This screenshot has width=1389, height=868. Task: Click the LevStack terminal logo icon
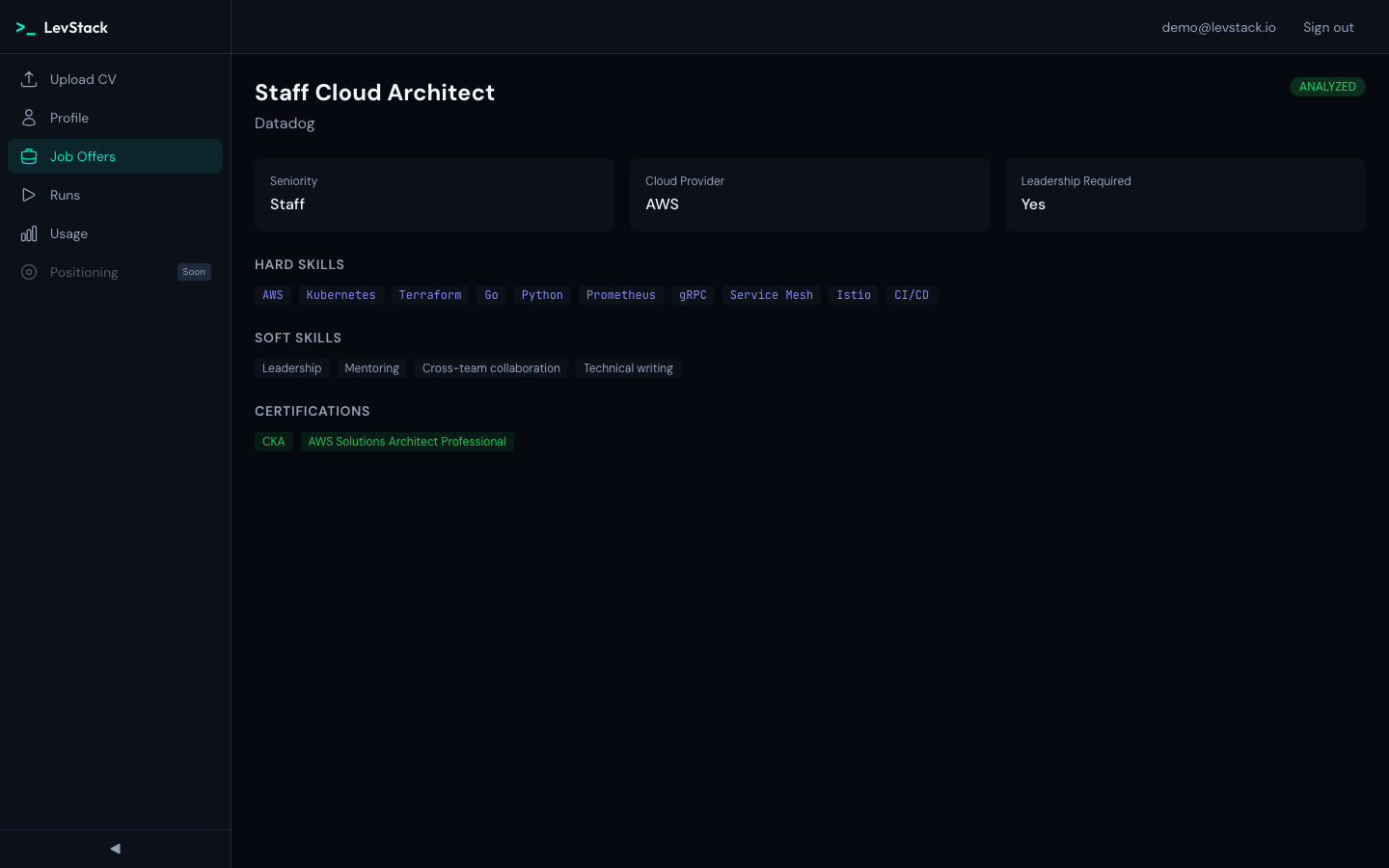[26, 27]
